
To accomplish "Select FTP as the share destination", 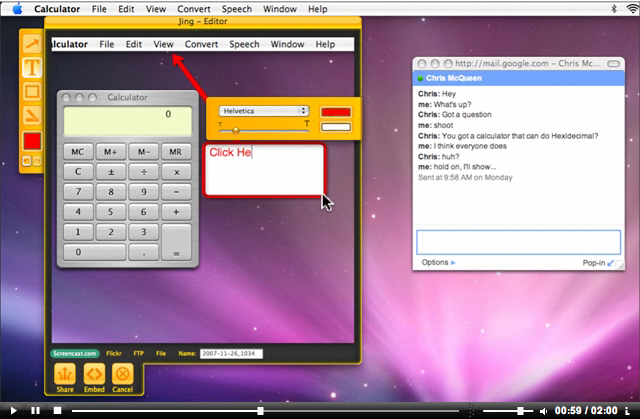I will point(137,353).
